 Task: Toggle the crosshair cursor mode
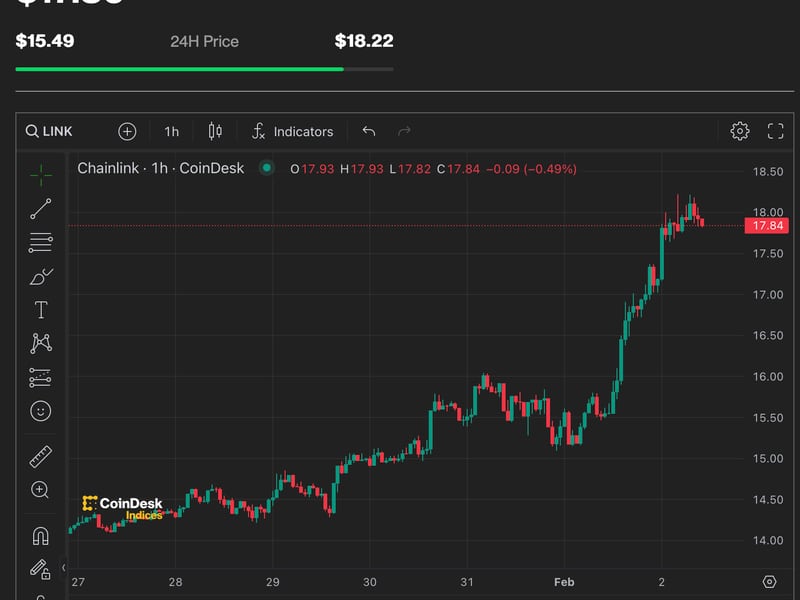40,173
